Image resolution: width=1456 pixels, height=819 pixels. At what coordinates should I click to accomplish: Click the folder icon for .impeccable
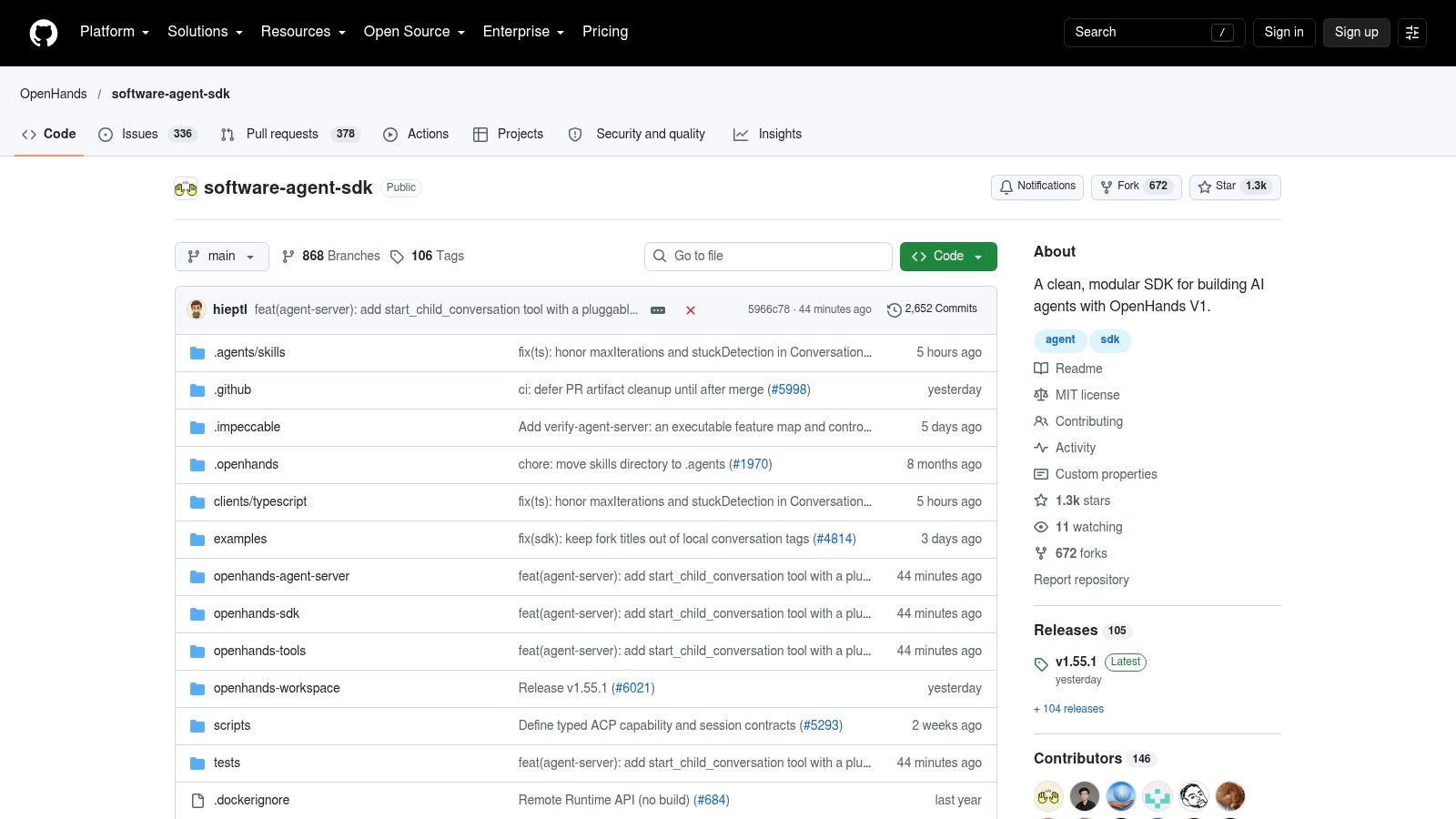[197, 428]
